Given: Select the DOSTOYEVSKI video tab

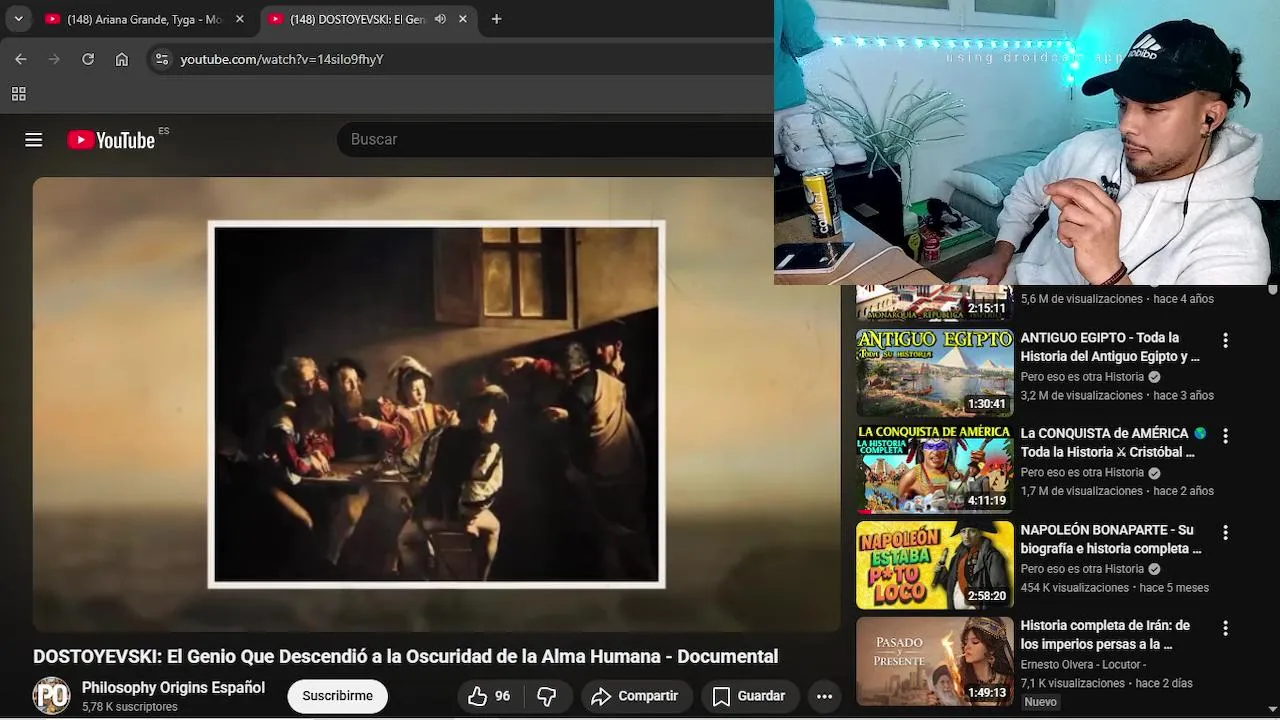Looking at the screenshot, I should [x=358, y=19].
